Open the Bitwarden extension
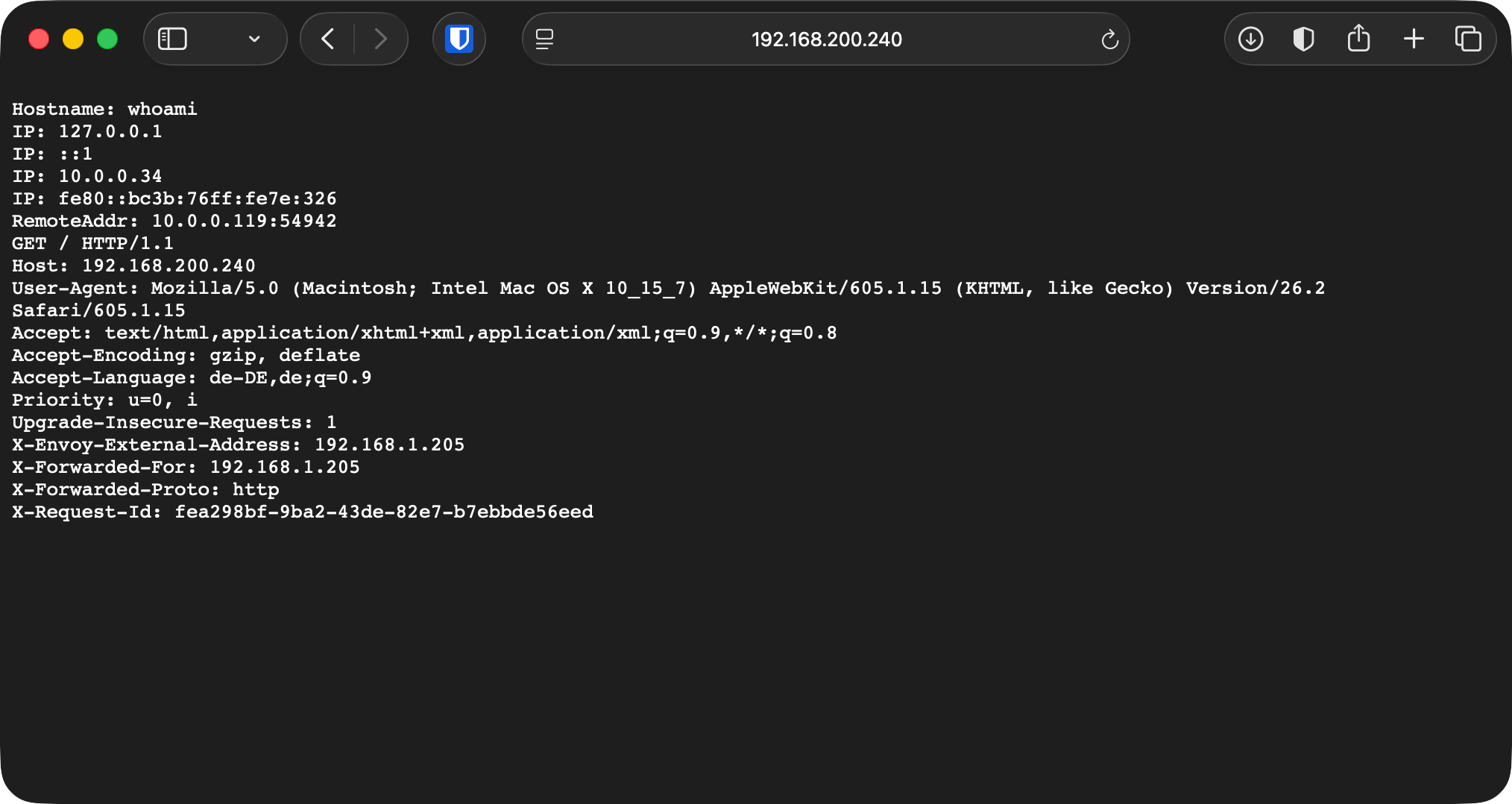The image size is (1512, 804). 459,39
